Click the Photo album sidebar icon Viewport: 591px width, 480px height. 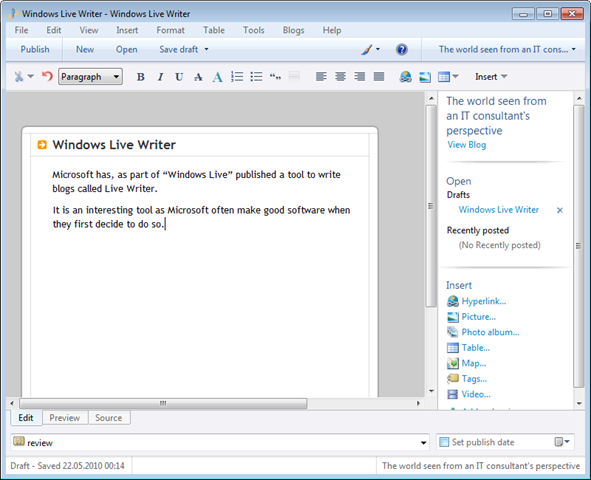click(x=452, y=332)
